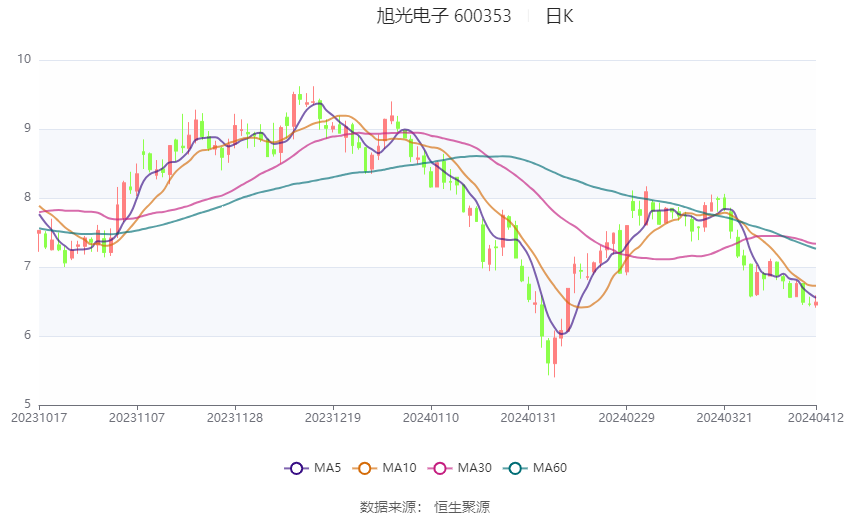Viewport: 850px width, 517px height.
Task: Toggle the MA60 legend text label
Action: [549, 467]
